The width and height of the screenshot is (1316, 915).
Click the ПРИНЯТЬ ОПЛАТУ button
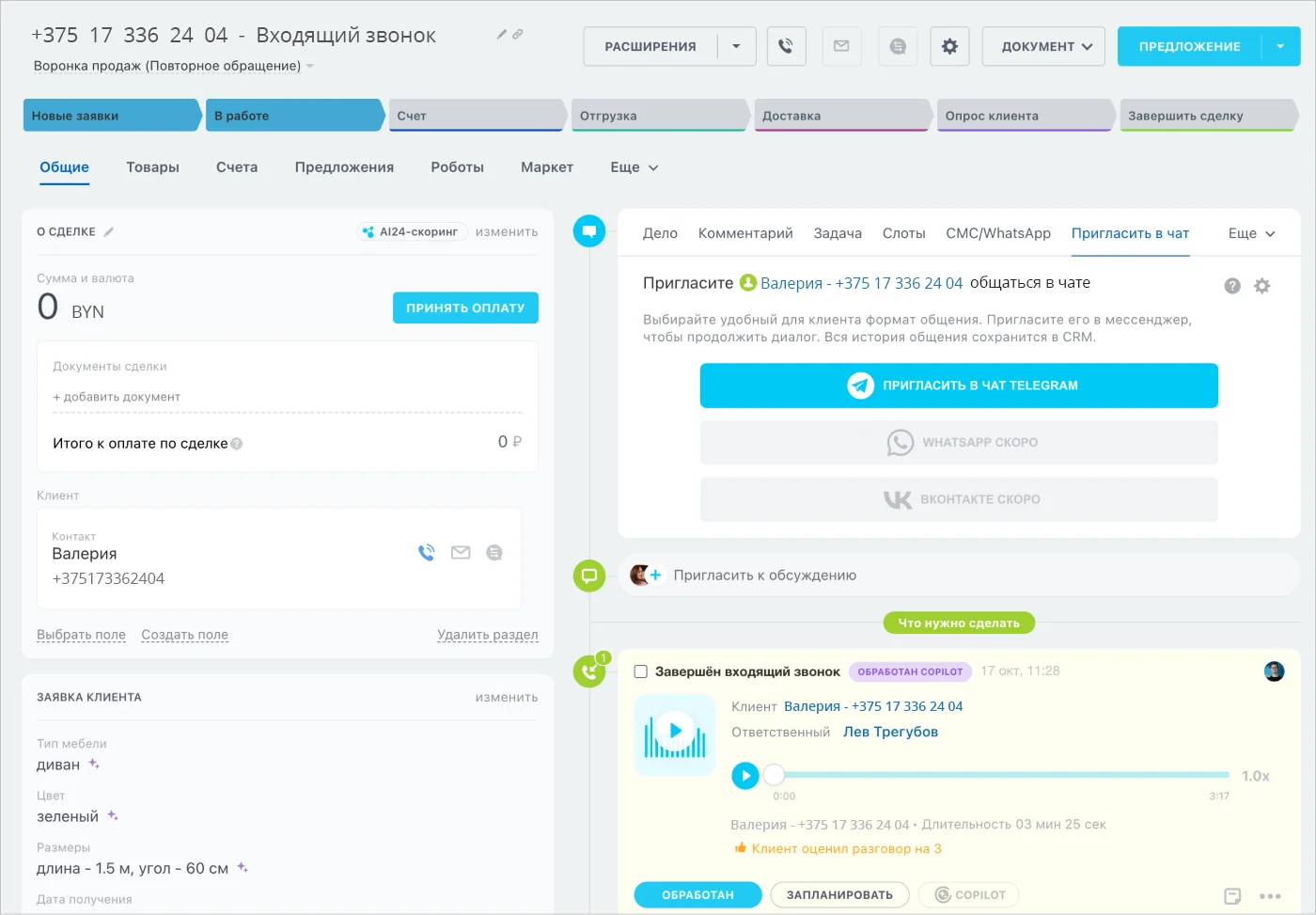pyautogui.click(x=465, y=308)
